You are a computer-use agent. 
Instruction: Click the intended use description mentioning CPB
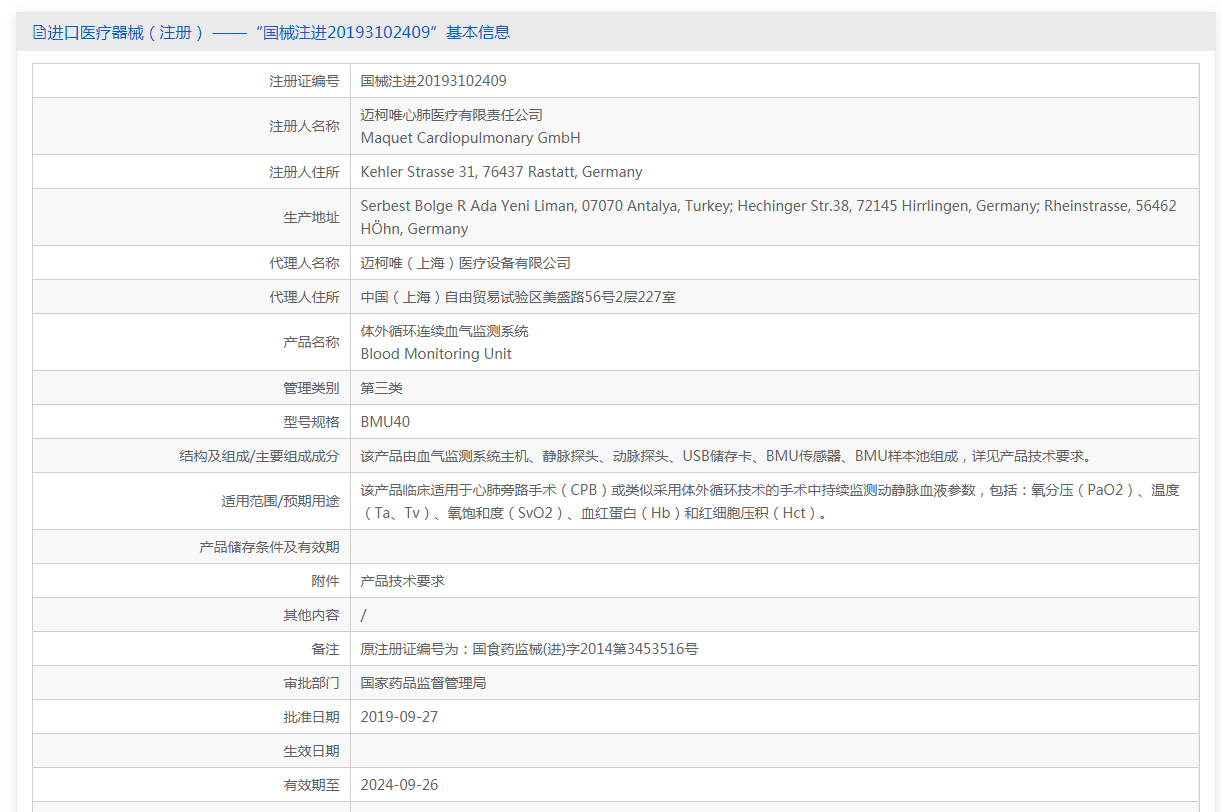click(769, 490)
